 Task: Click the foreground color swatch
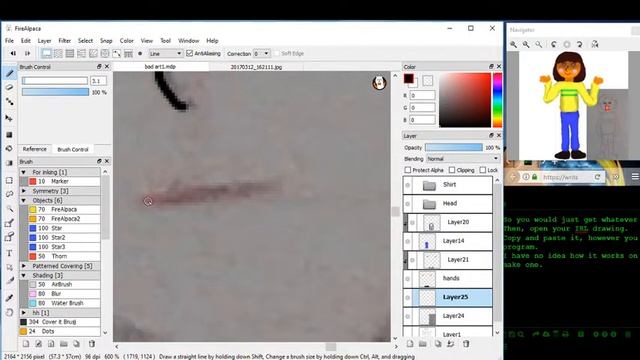pyautogui.click(x=409, y=79)
